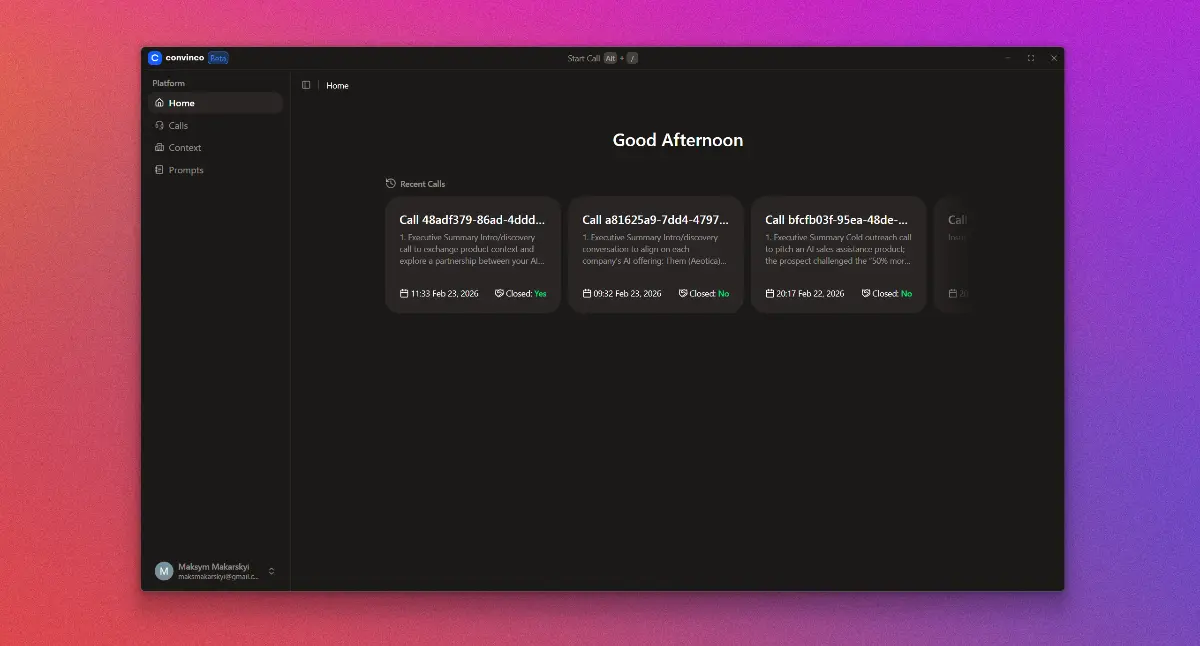Expand the user account menu chevron
The width and height of the screenshot is (1200, 646).
click(270, 570)
